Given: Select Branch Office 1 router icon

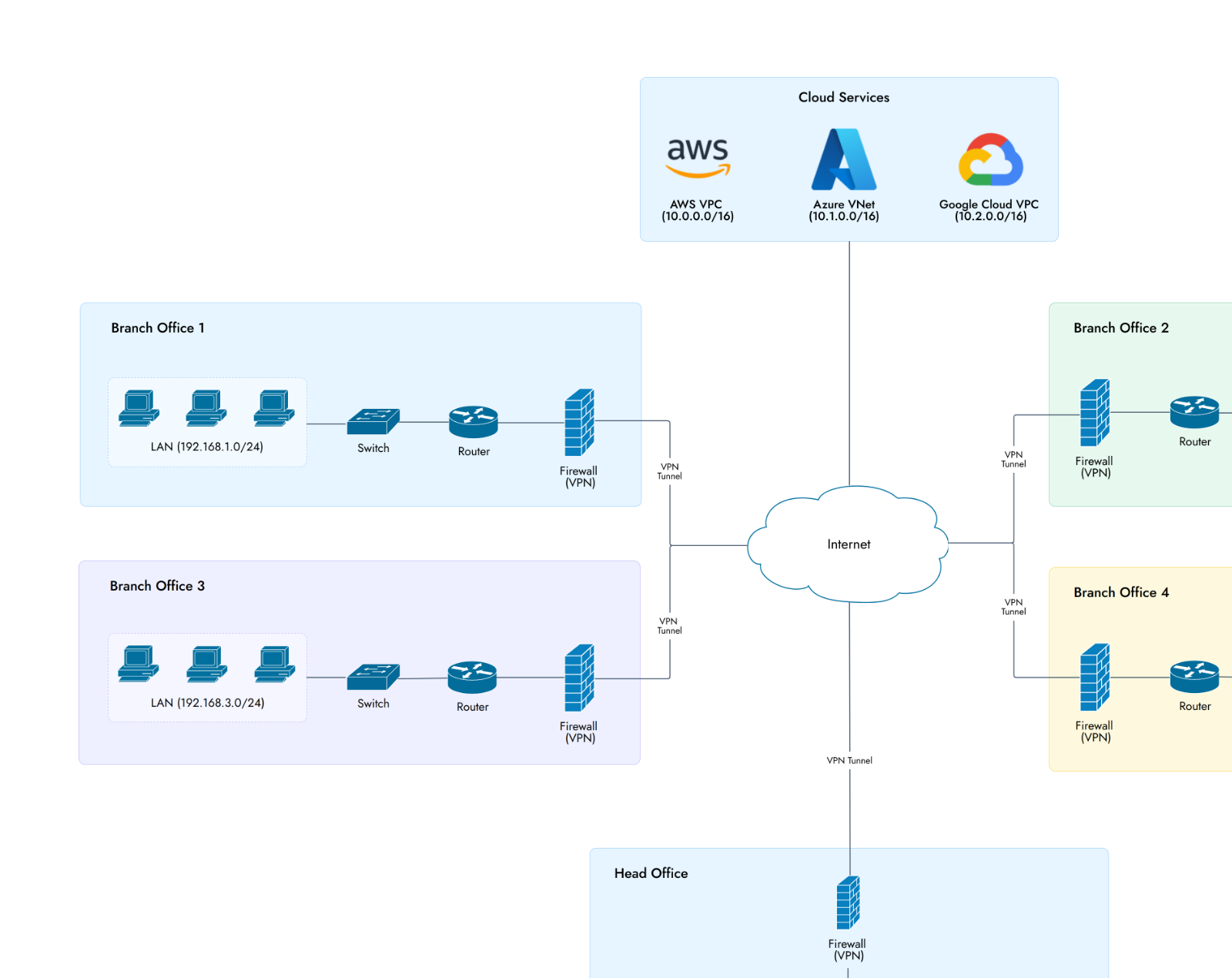Looking at the screenshot, I should tap(474, 422).
